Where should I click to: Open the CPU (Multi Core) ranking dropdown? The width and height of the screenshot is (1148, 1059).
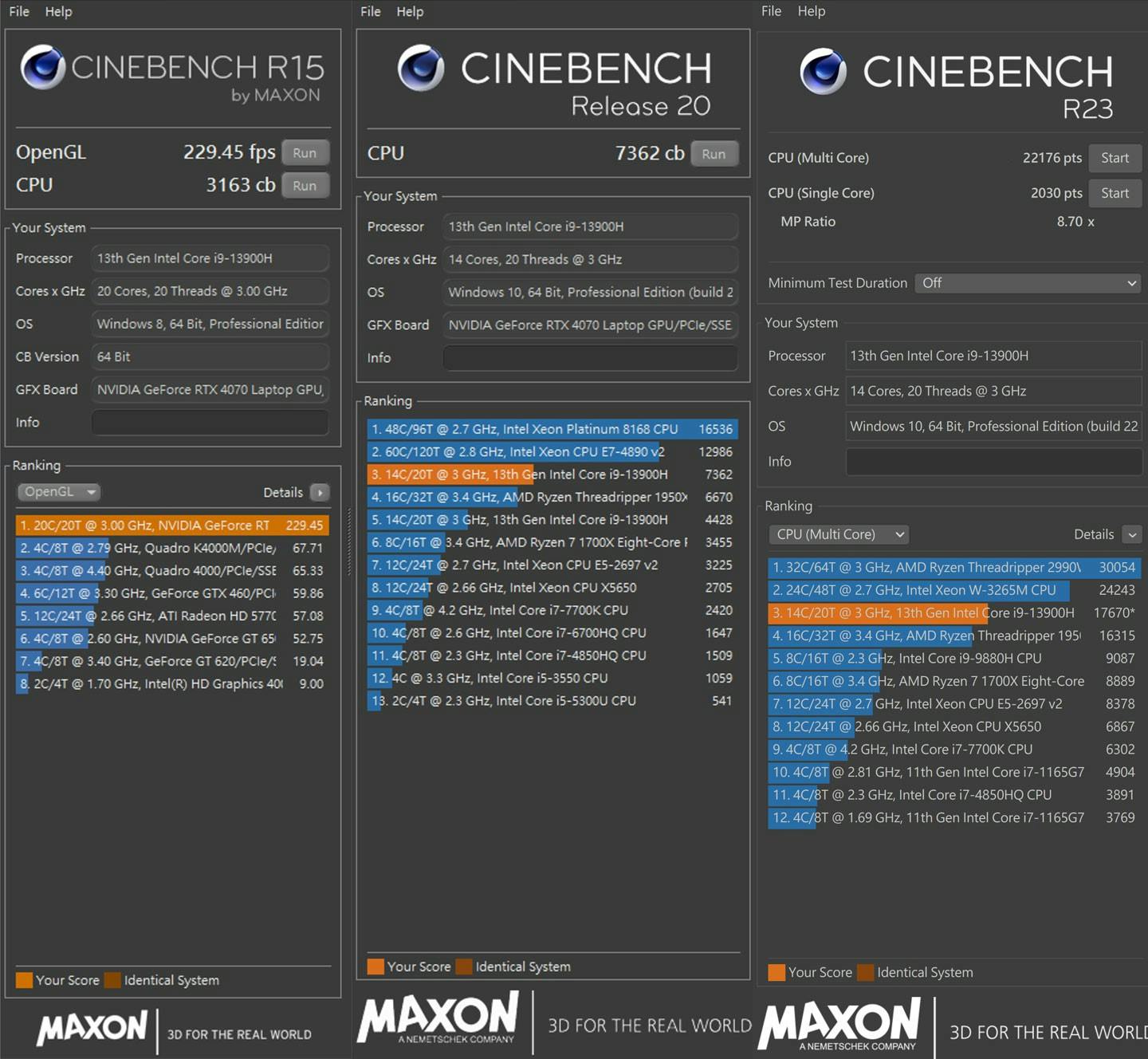[839, 534]
